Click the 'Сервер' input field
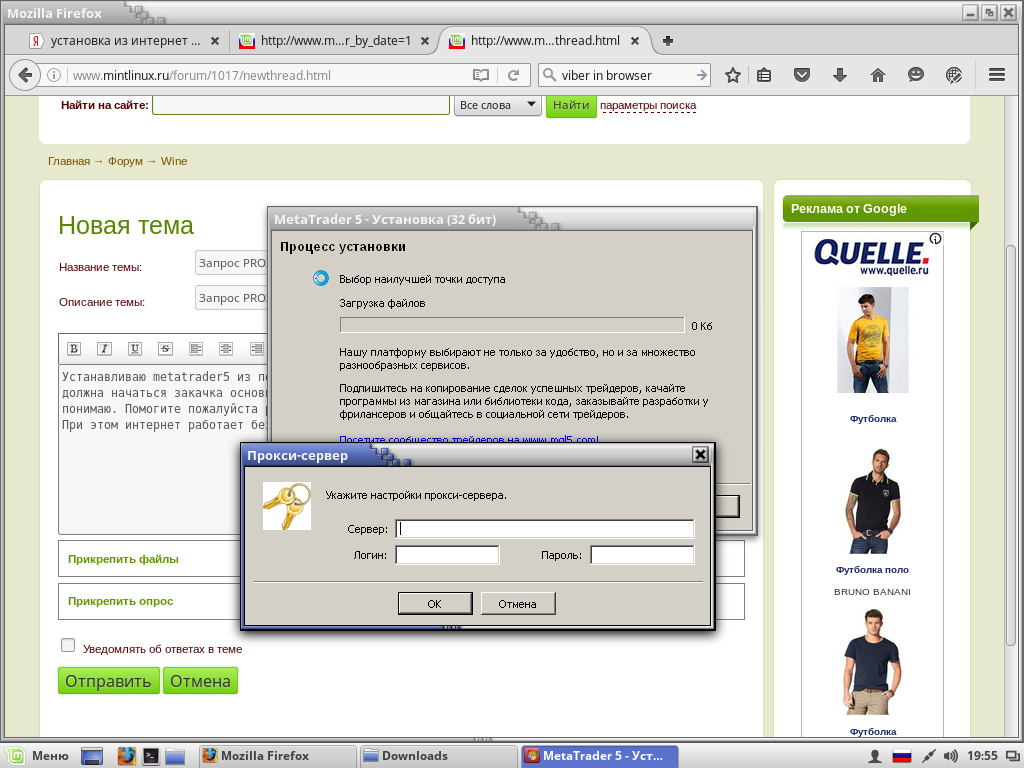This screenshot has height=768, width=1024. tap(545, 529)
